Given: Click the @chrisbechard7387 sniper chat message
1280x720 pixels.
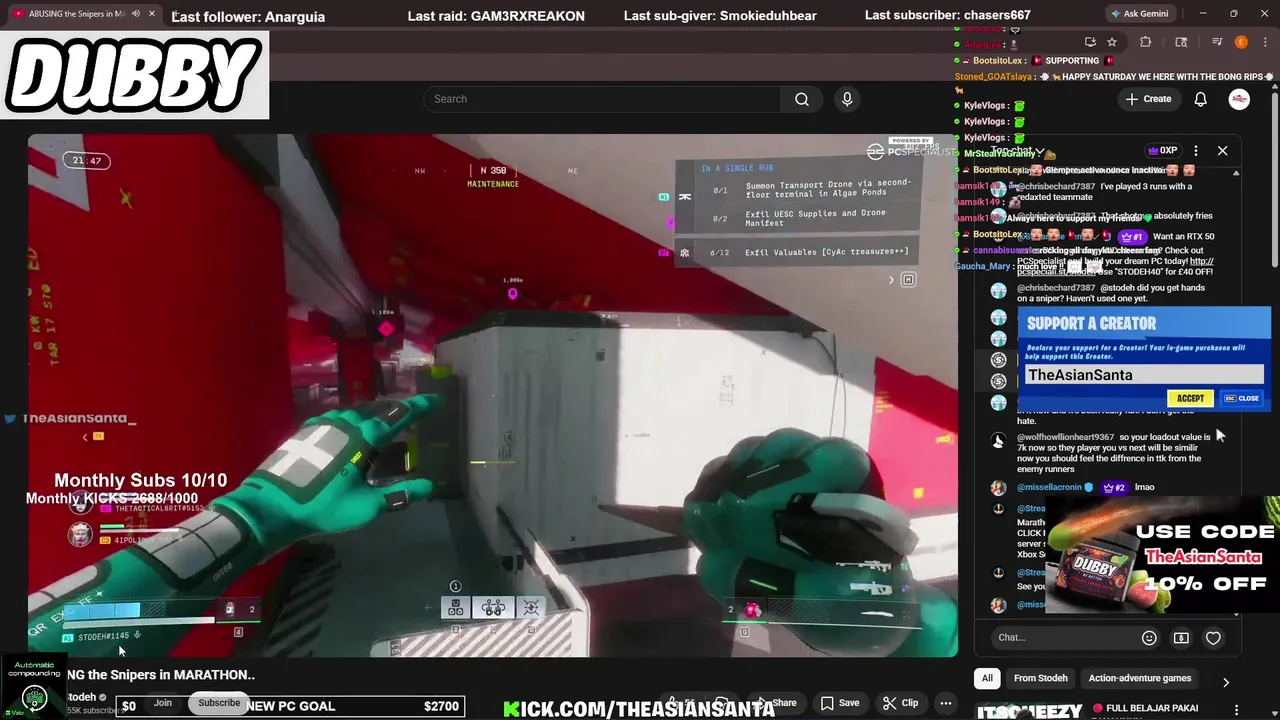Looking at the screenshot, I should tap(1111, 293).
